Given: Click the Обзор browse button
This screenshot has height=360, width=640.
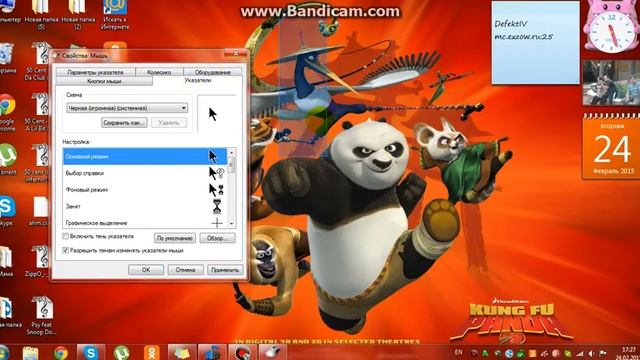Looking at the screenshot, I should pos(217,238).
